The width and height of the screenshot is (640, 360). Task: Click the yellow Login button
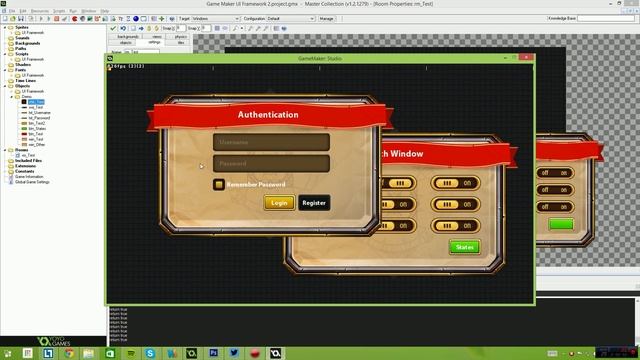[279, 203]
